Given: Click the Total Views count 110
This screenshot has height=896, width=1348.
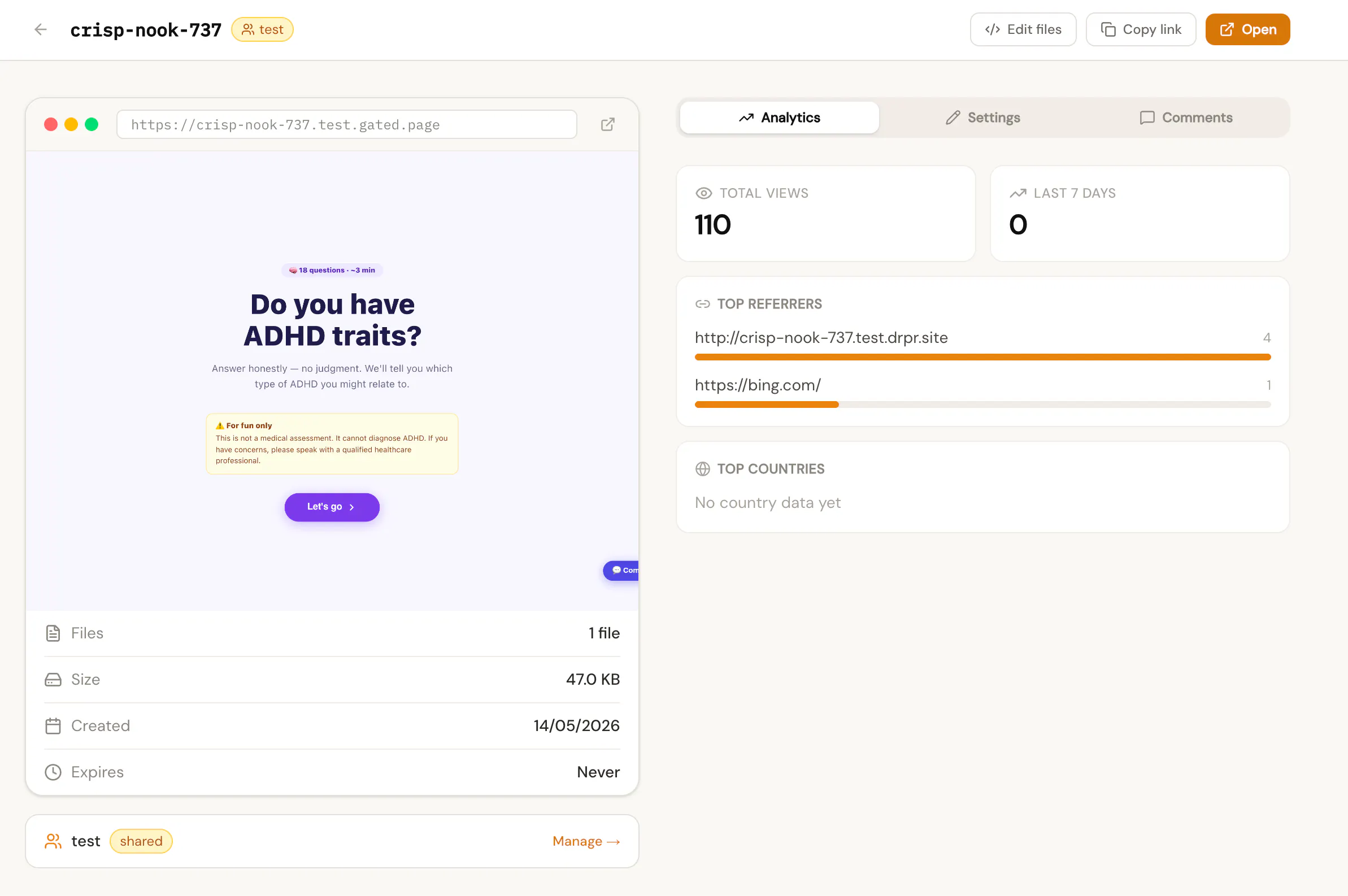Looking at the screenshot, I should click(x=712, y=225).
